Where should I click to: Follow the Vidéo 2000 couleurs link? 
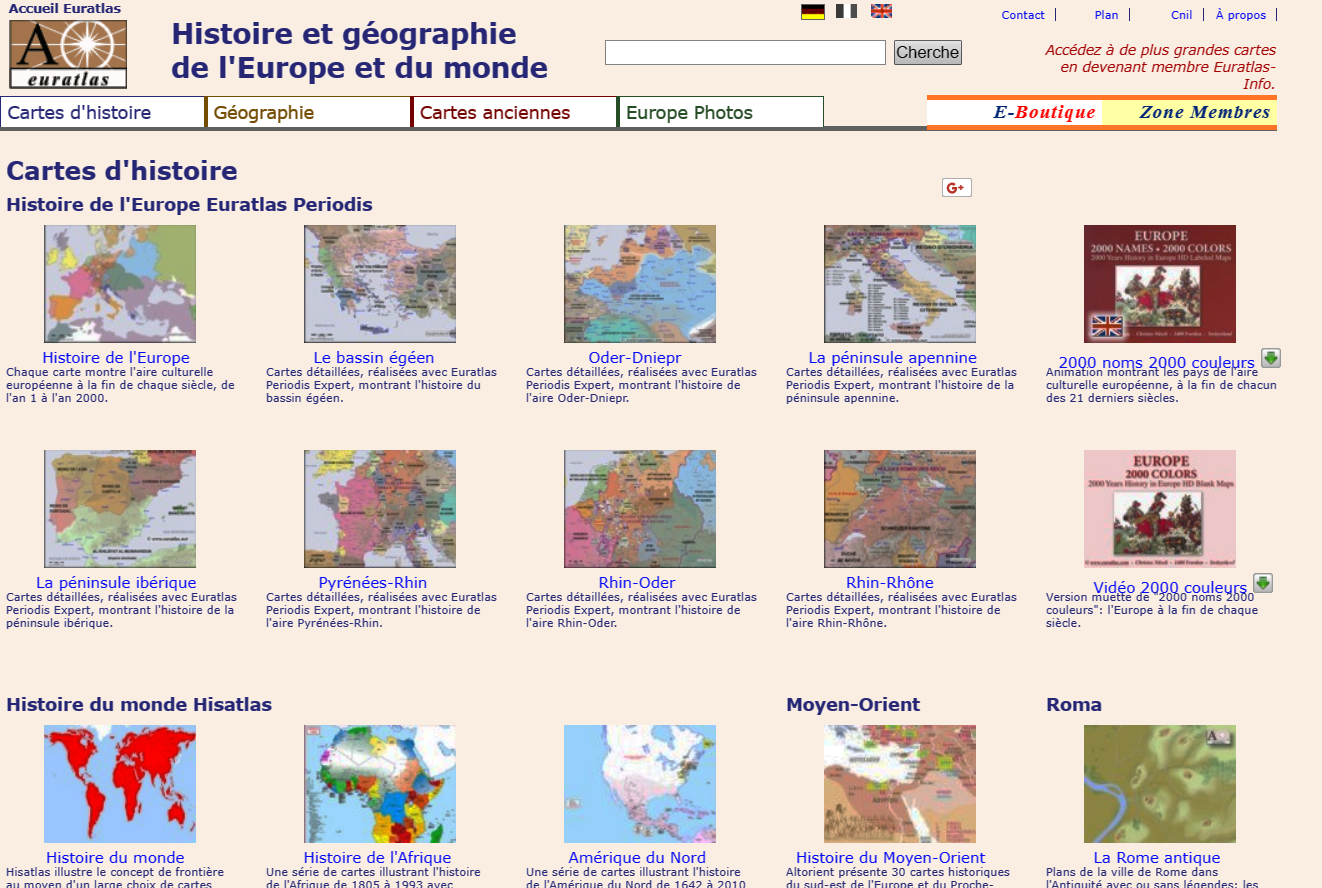click(1170, 588)
